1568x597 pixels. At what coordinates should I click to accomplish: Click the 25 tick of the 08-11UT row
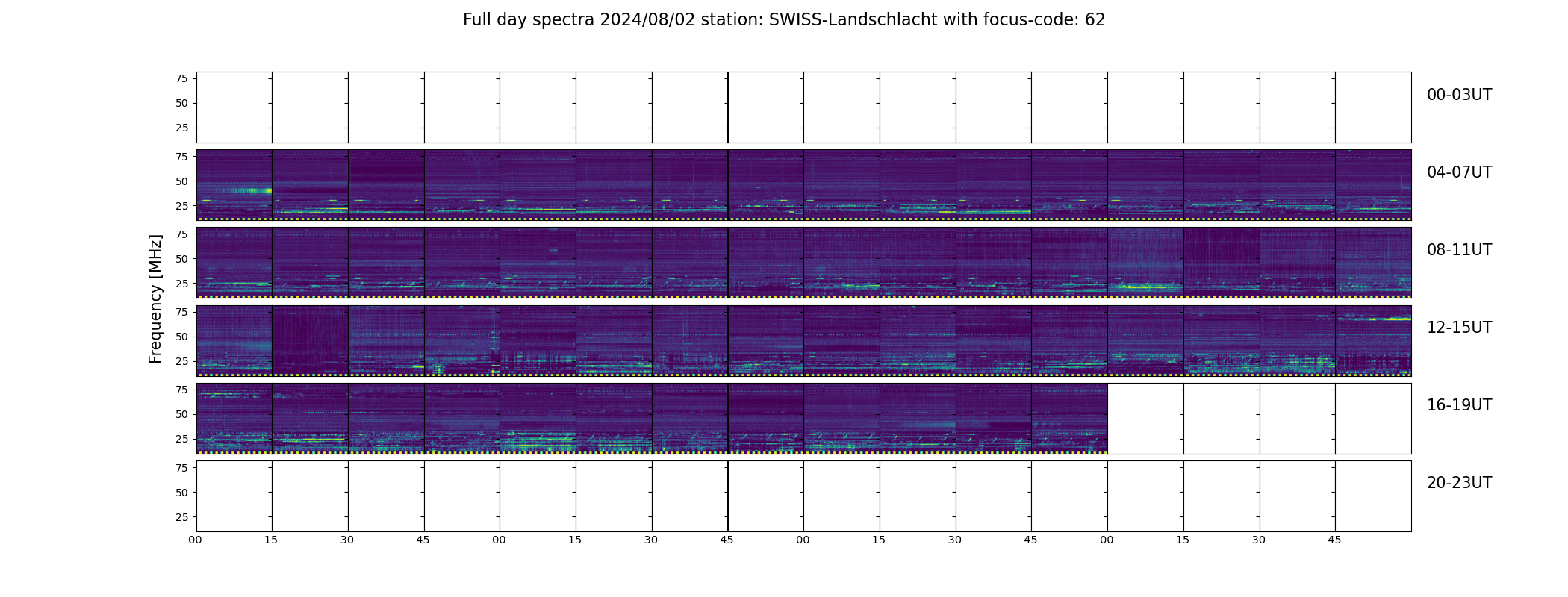click(x=181, y=283)
